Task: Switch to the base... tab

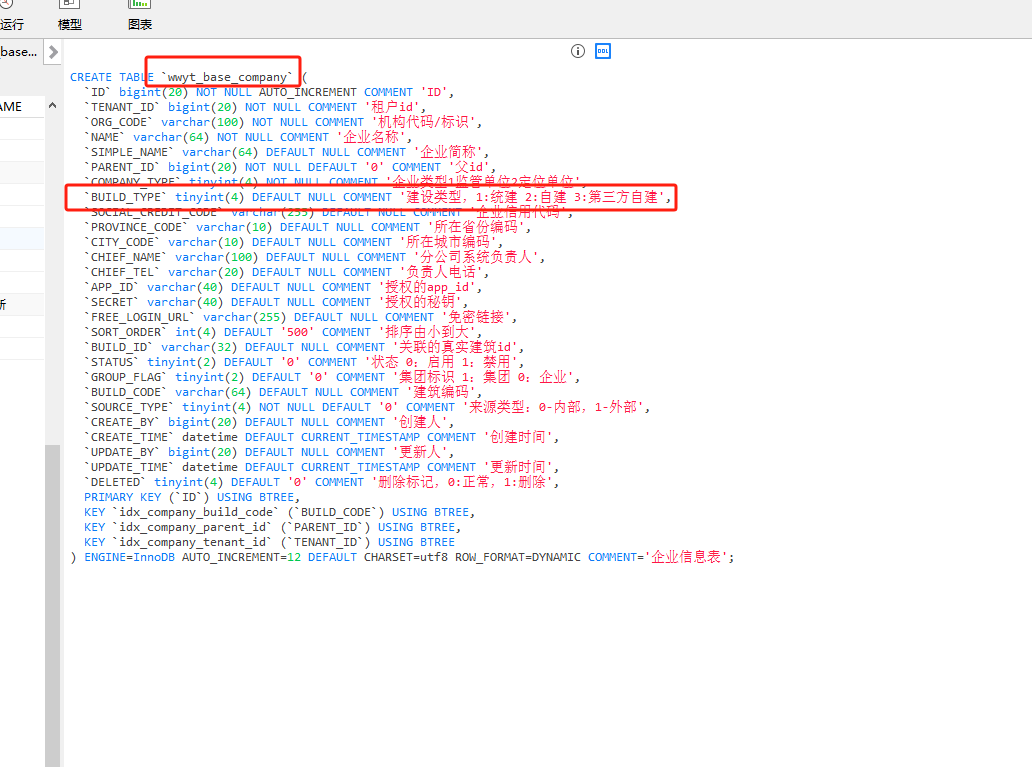Action: coord(19,51)
